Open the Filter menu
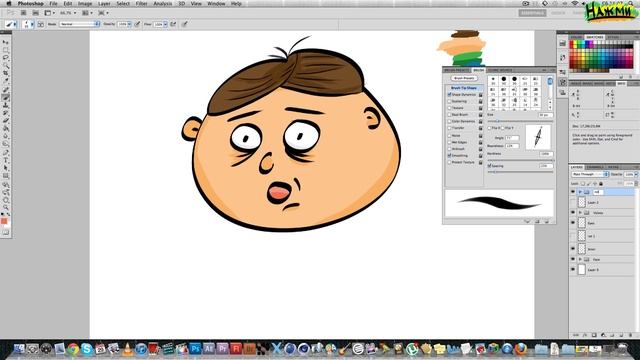The width and height of the screenshot is (640, 360). tap(142, 4)
